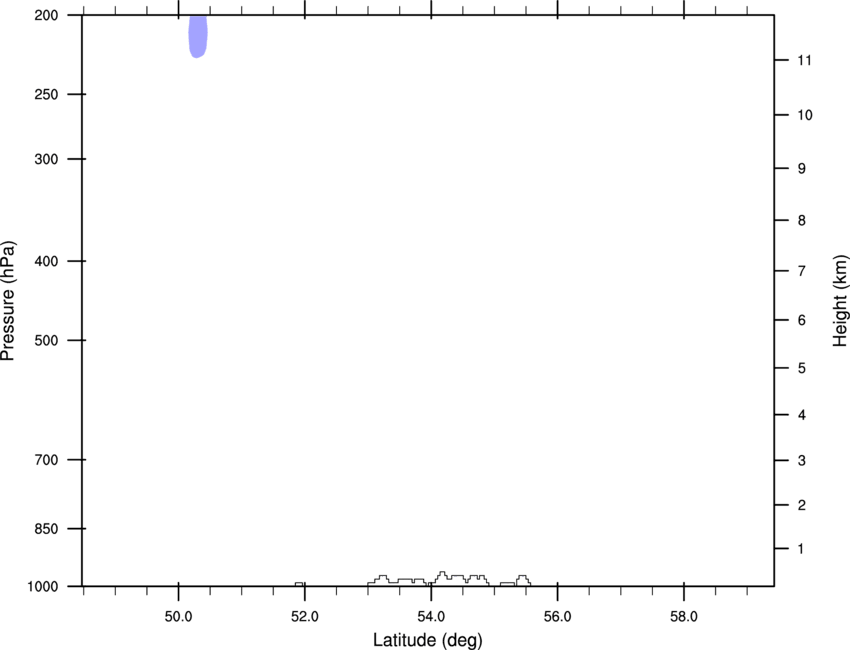
Task: Click the 11 km height label
Action: [804, 60]
